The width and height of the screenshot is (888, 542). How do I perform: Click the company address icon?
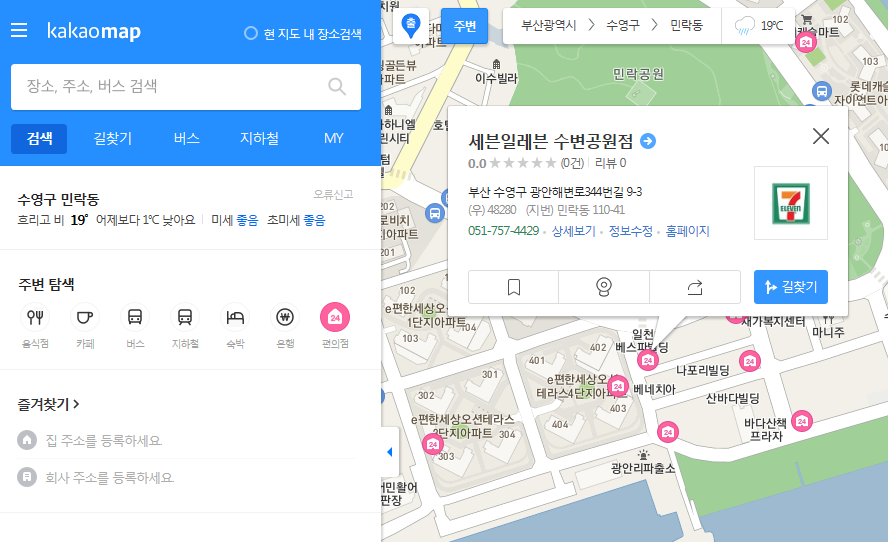(x=27, y=477)
